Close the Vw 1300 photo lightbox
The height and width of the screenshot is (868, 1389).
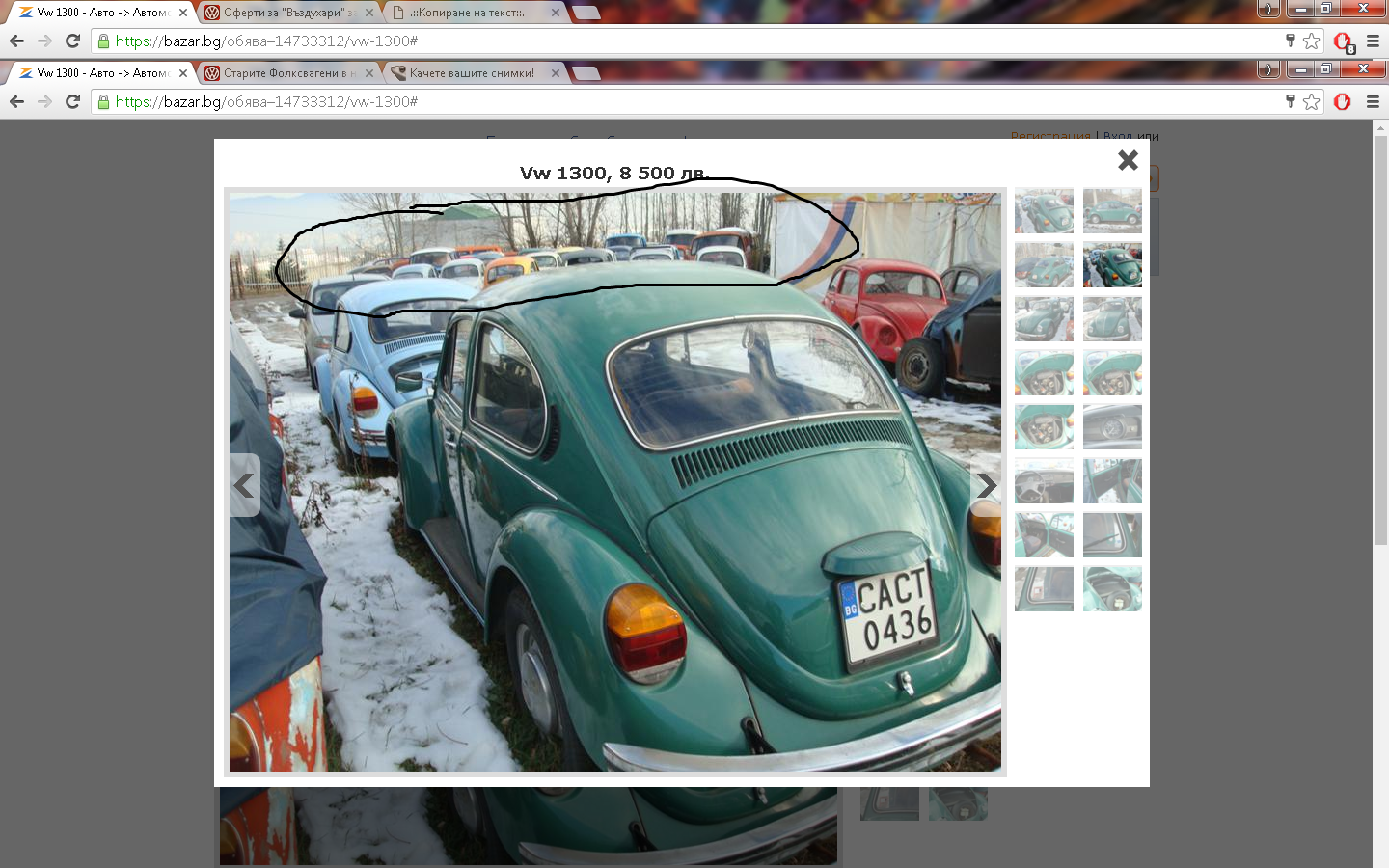coord(1128,160)
